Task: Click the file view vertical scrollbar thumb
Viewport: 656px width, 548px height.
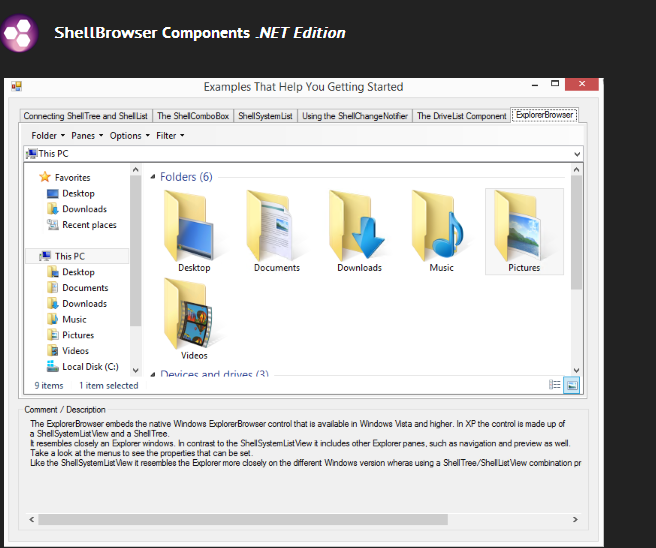Action: (576, 232)
